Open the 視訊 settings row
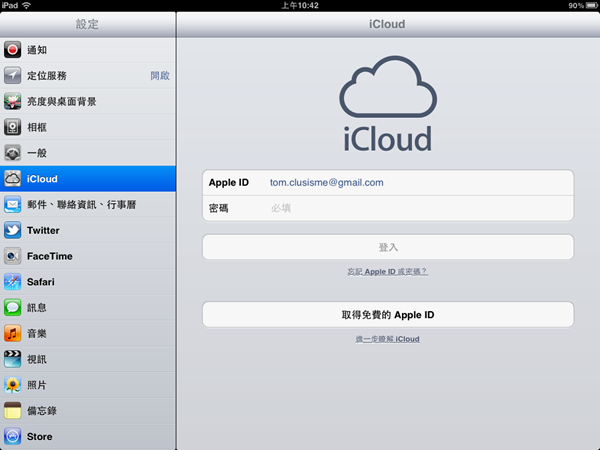 click(88, 359)
